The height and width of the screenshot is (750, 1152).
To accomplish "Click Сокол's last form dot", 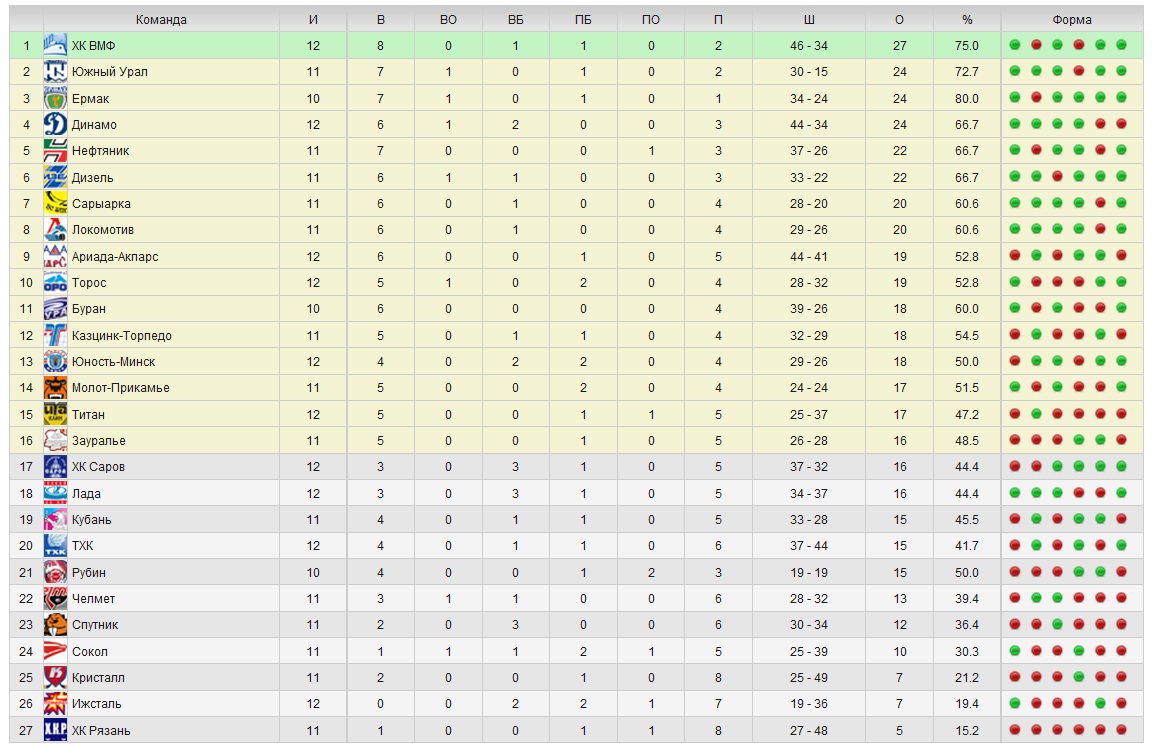I will (1122, 652).
